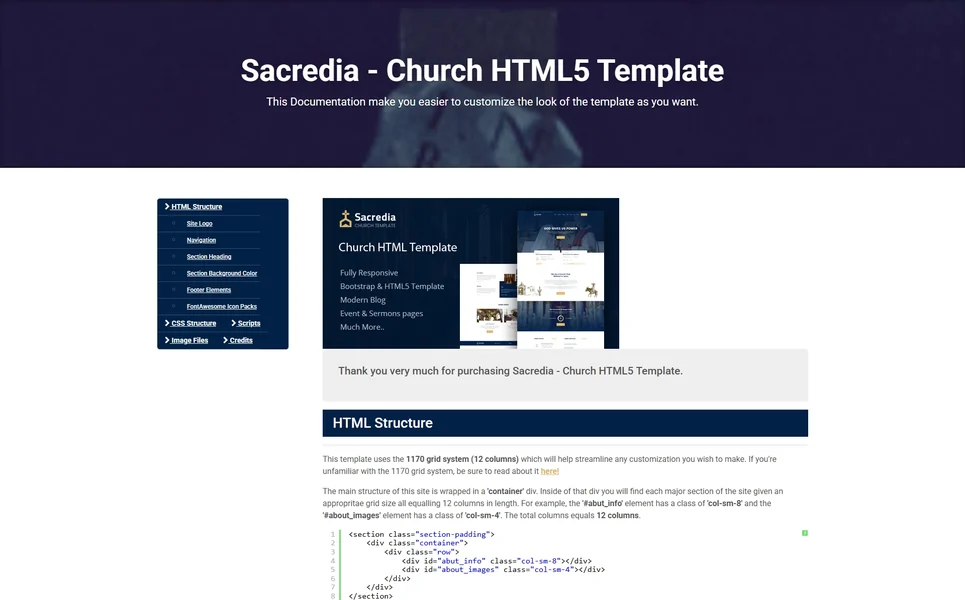The image size is (965, 600).
Task: Open Section Background Color link
Action: point(221,273)
